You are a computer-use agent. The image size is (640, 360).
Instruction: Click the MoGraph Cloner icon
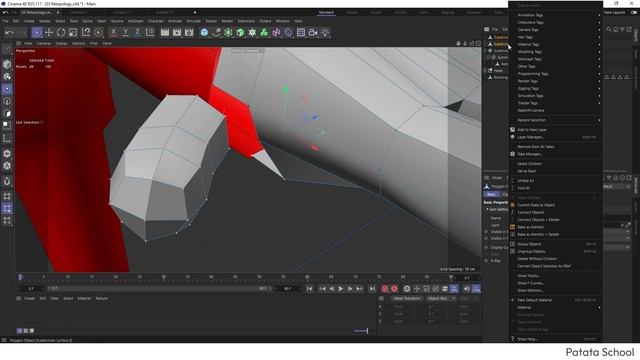tap(252, 32)
